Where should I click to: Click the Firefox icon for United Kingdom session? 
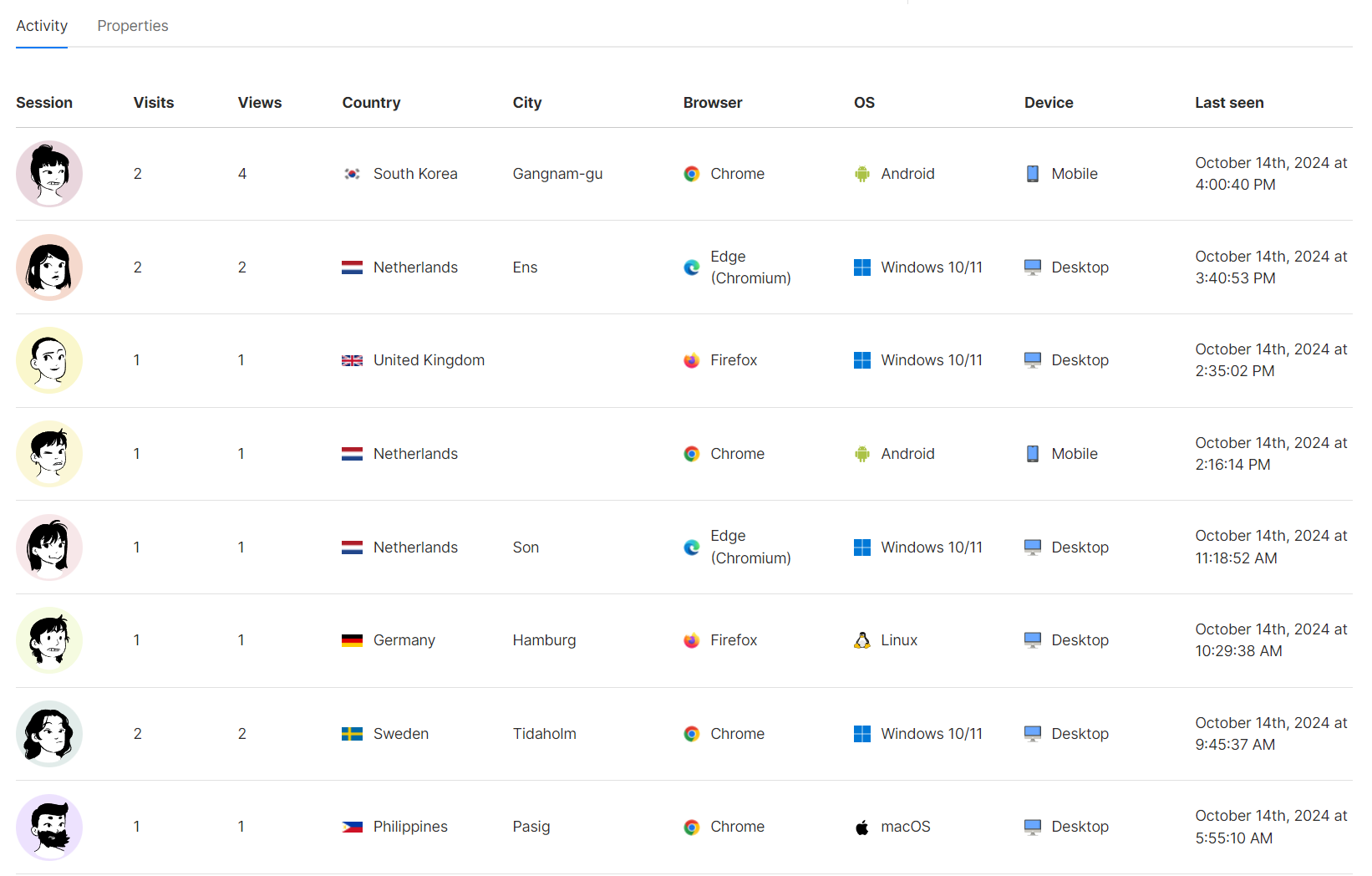(x=691, y=360)
